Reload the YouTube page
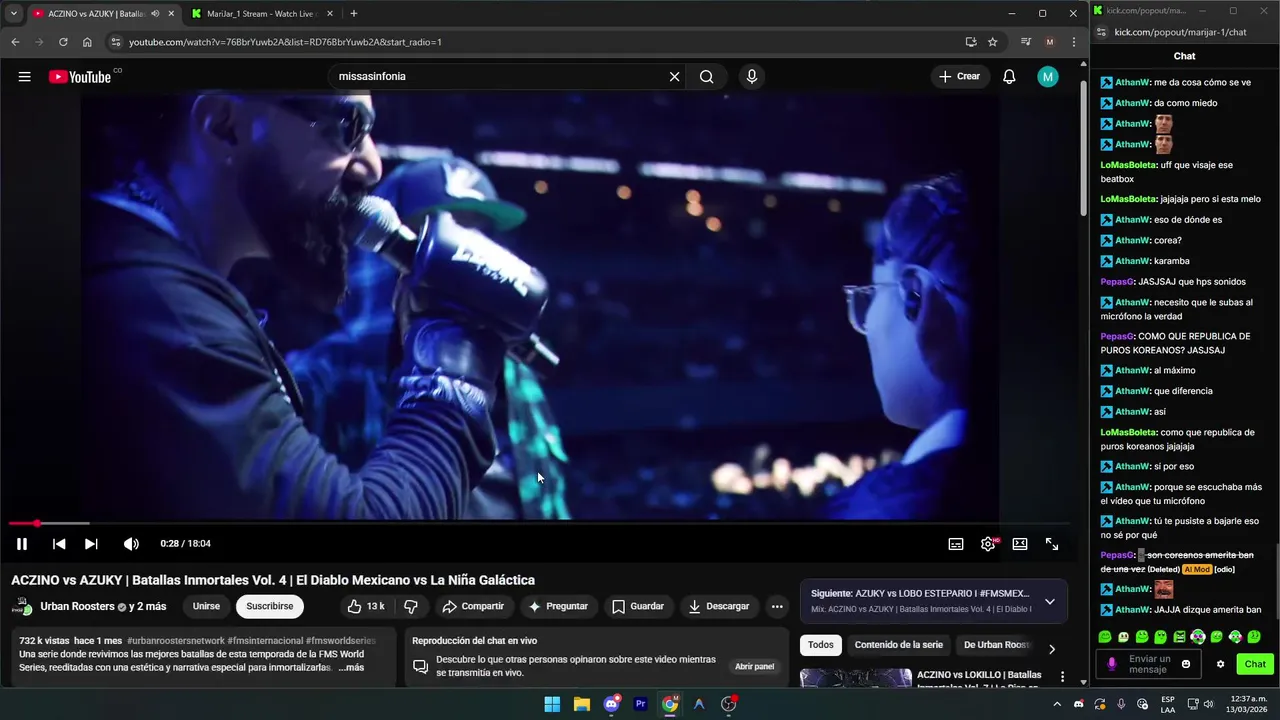 click(63, 42)
